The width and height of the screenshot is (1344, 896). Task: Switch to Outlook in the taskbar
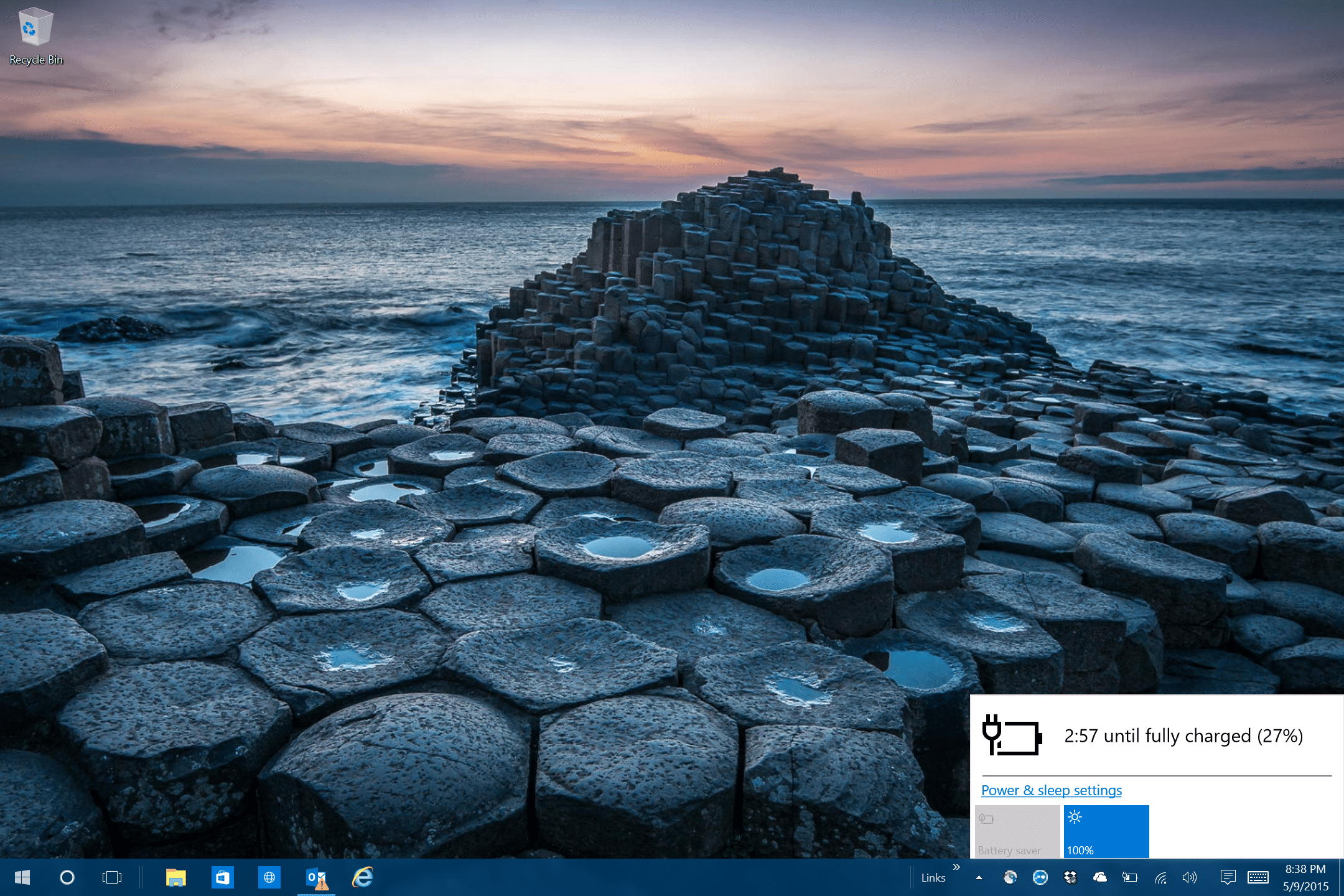coord(317,877)
